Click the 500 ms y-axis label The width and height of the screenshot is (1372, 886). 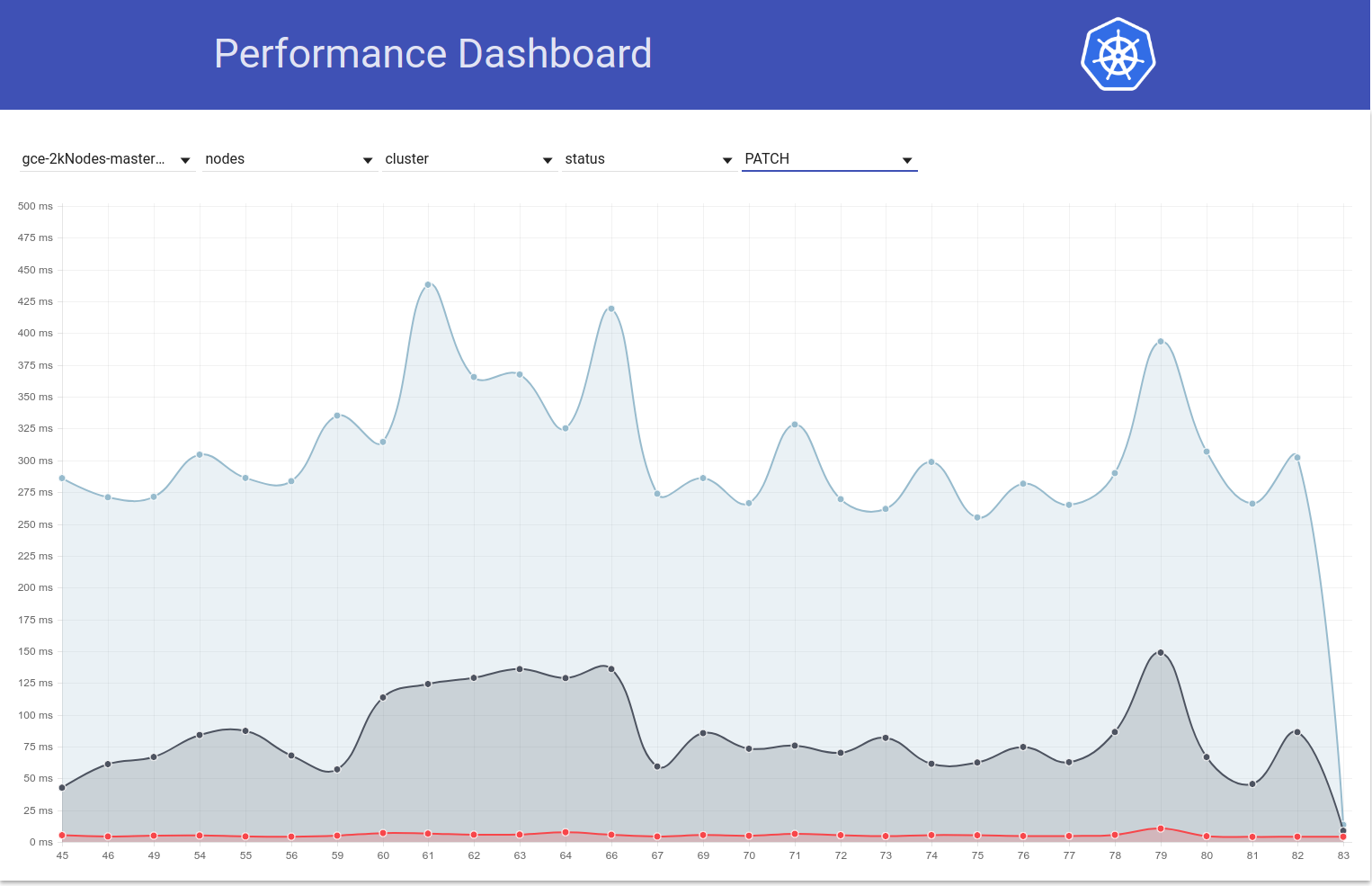coord(35,206)
